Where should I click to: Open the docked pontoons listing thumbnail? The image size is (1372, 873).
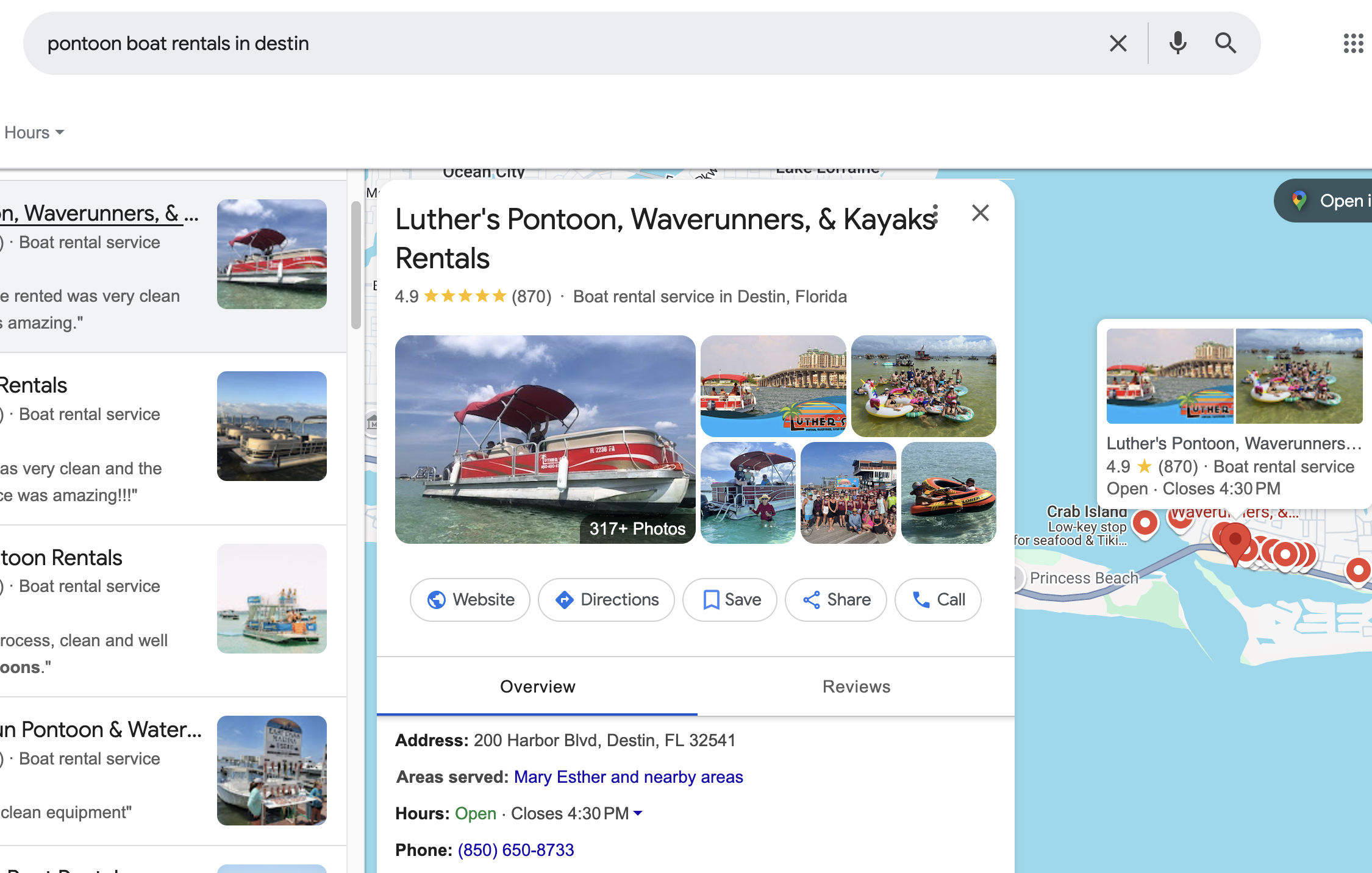pyautogui.click(x=272, y=426)
